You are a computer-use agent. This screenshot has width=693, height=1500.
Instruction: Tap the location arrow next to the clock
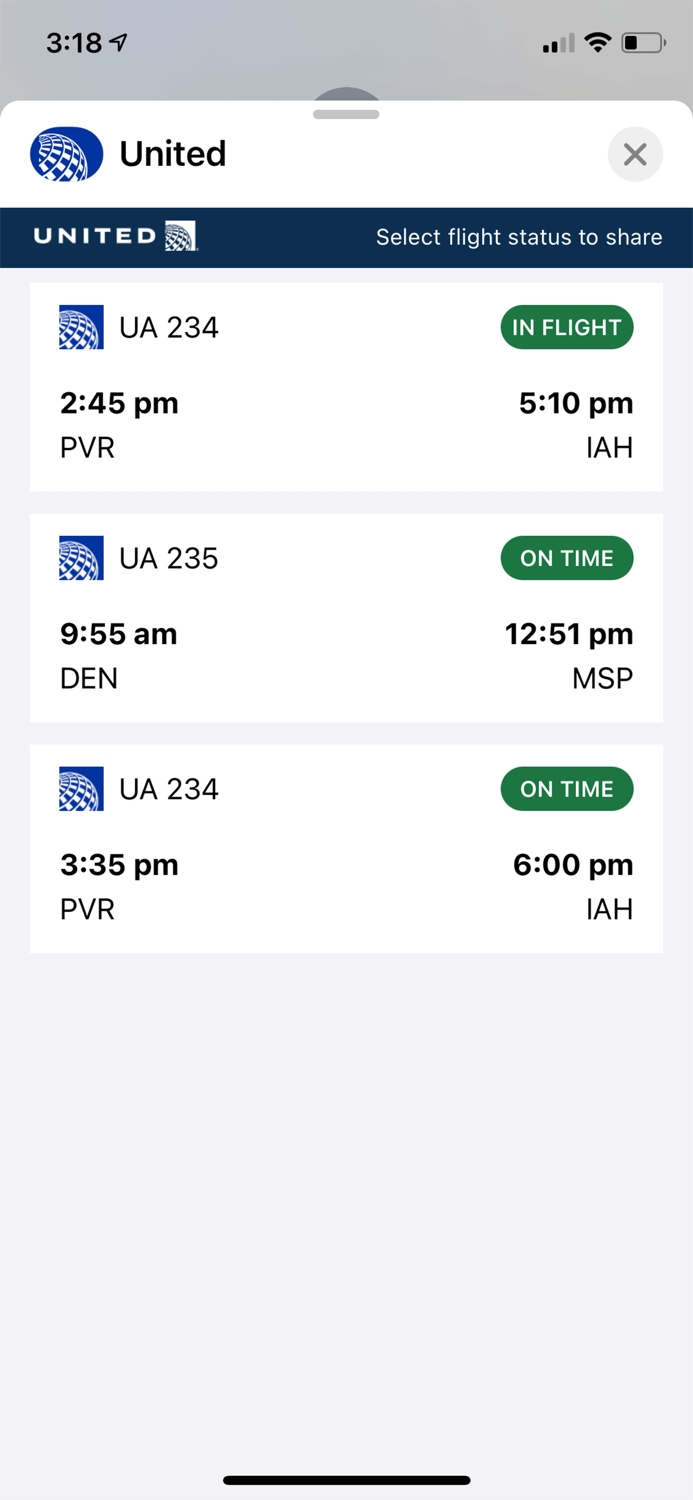tap(120, 41)
